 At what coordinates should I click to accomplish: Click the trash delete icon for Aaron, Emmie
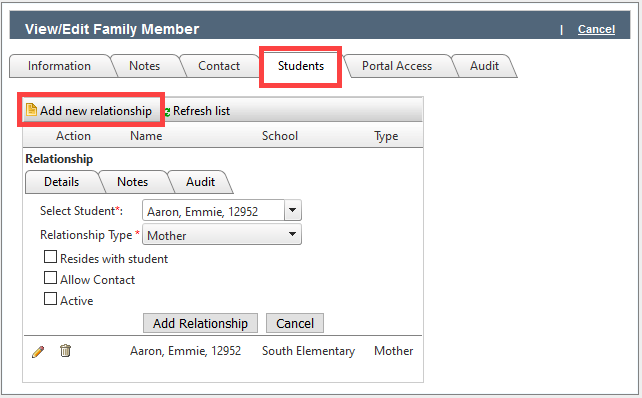tap(65, 351)
